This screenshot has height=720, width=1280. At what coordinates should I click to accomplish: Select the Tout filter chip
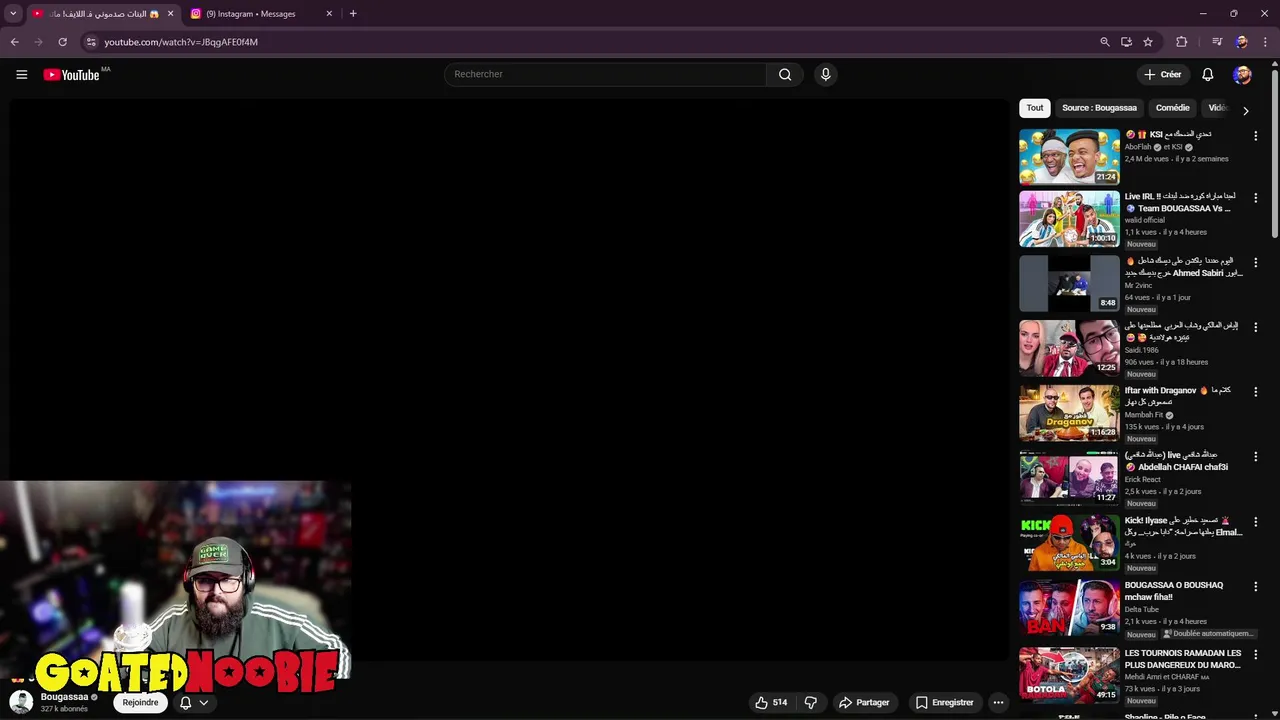coord(1035,108)
